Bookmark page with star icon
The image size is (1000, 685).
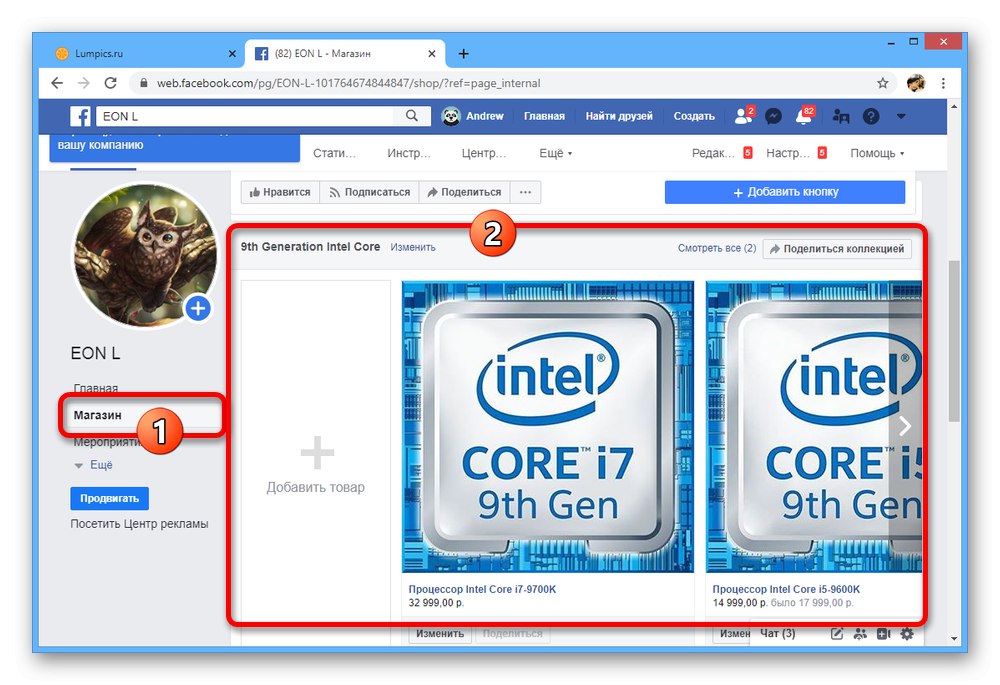point(883,83)
